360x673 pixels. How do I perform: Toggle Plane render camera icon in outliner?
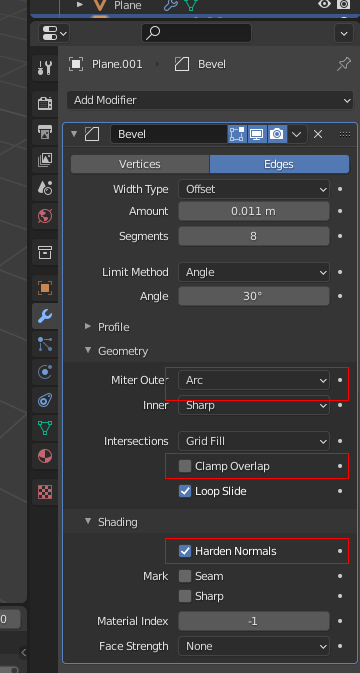pyautogui.click(x=343, y=5)
